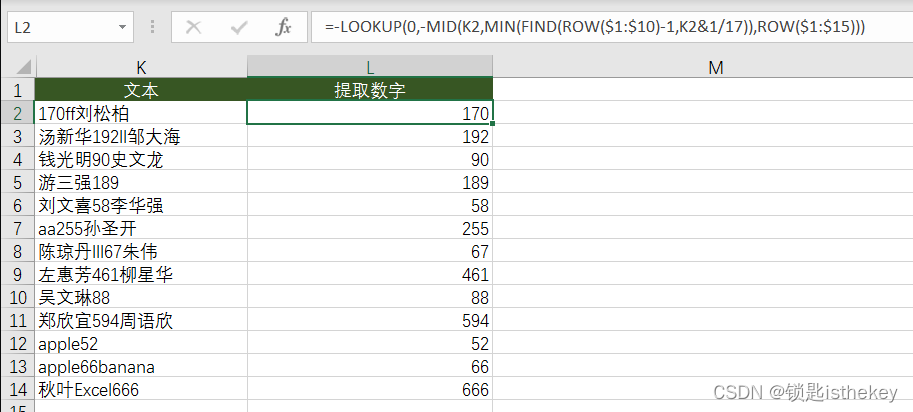913x412 pixels.
Task: Click the 文本 header cell
Action: pos(141,90)
